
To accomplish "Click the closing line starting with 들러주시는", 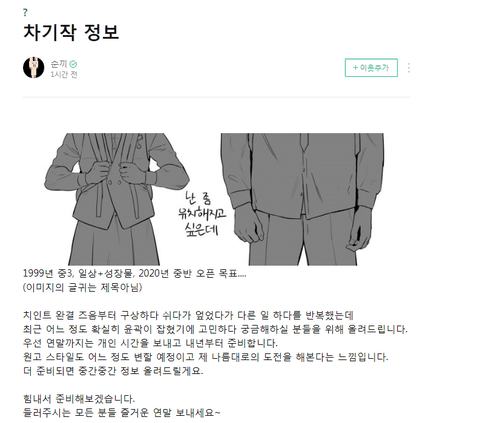I will [122, 413].
